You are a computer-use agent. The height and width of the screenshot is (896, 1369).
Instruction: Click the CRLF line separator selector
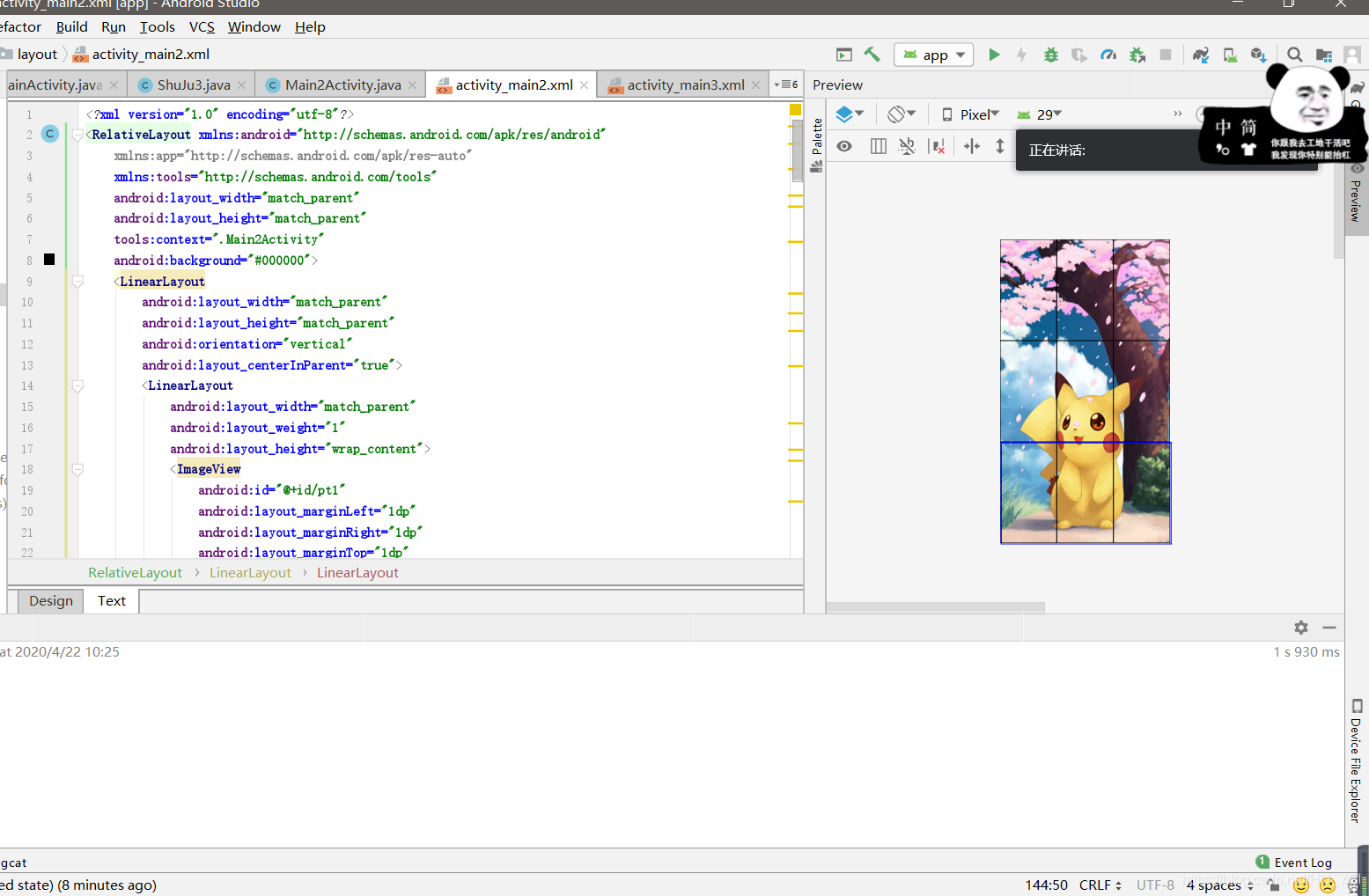(x=1100, y=885)
